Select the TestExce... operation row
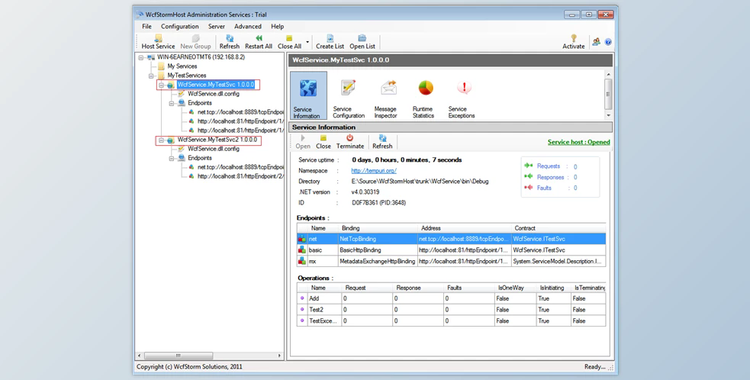 point(451,321)
